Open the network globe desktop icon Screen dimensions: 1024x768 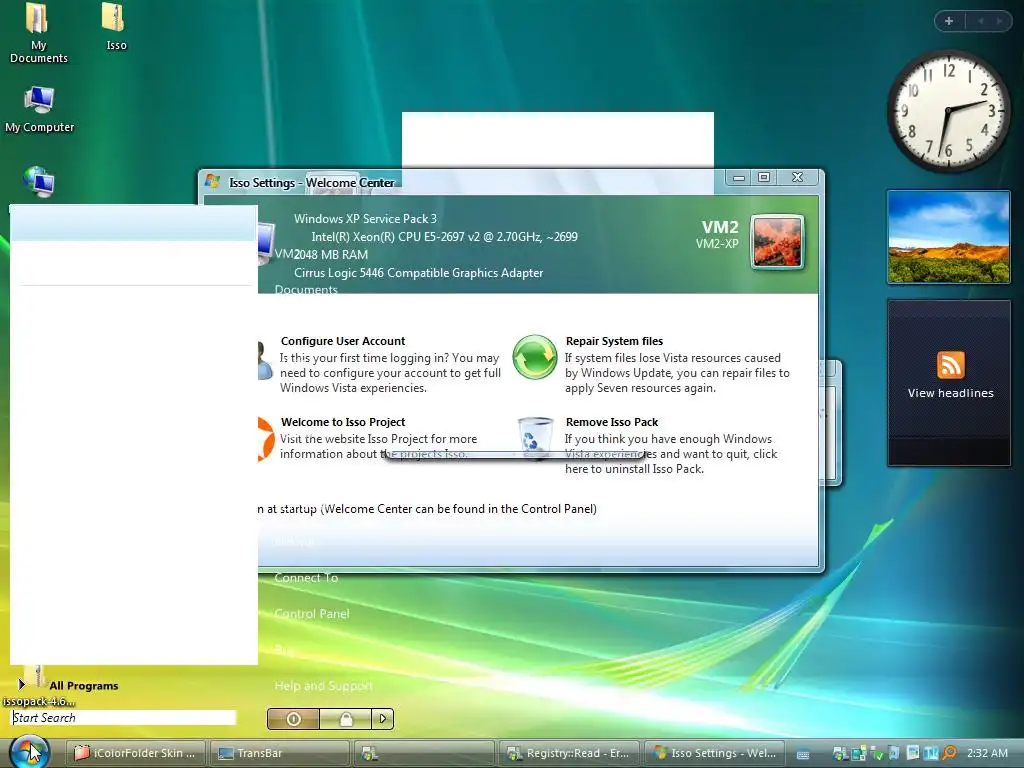[39, 182]
